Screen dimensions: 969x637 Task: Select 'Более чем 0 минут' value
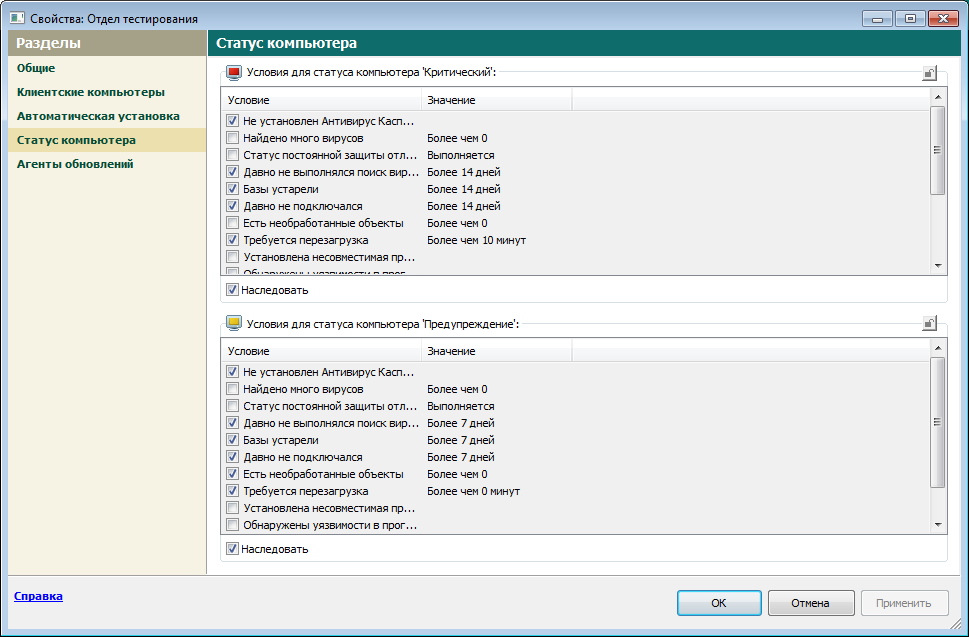coord(473,491)
